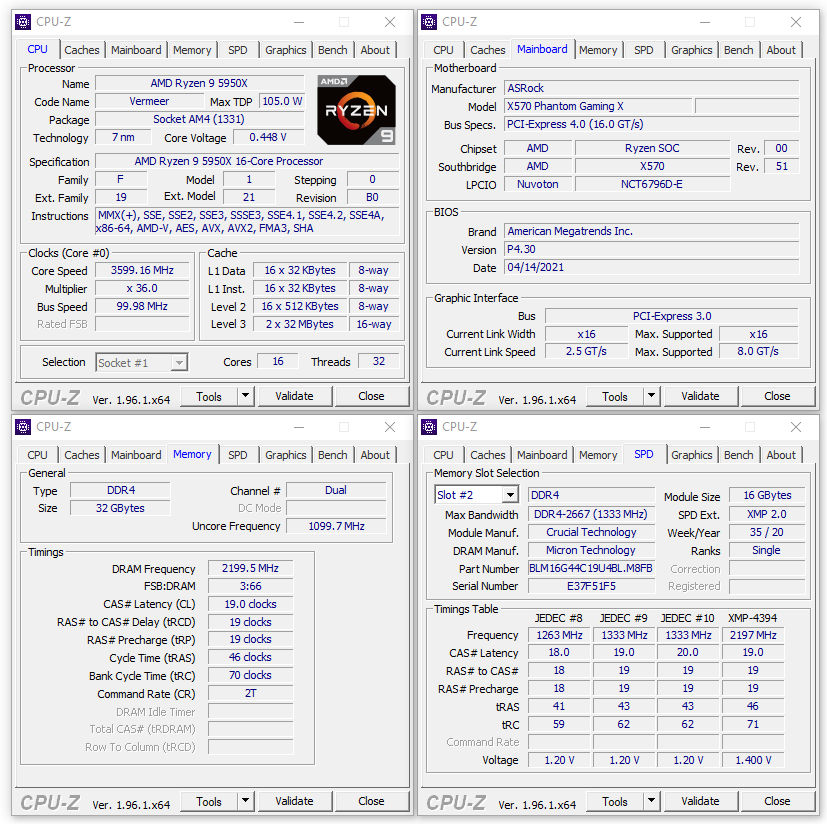Image resolution: width=827 pixels, height=824 pixels.
Task: Click the Tools button in the CPU window
Action: point(209,396)
